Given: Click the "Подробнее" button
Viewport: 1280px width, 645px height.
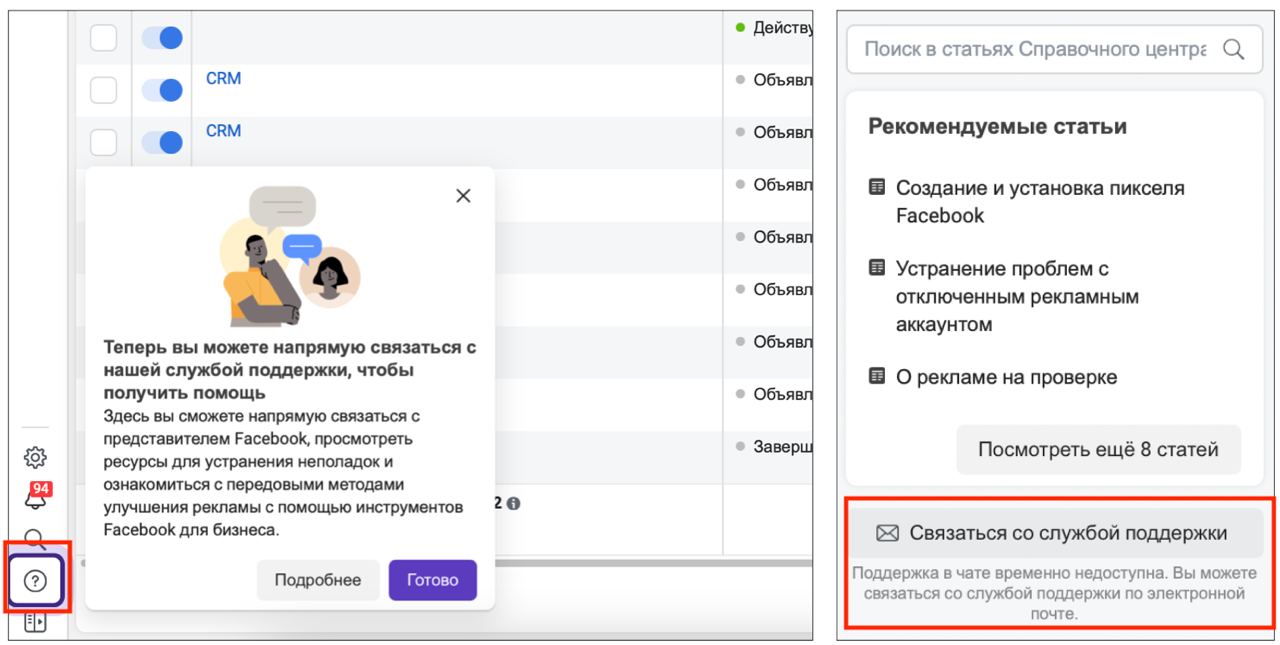Looking at the screenshot, I should (318, 580).
